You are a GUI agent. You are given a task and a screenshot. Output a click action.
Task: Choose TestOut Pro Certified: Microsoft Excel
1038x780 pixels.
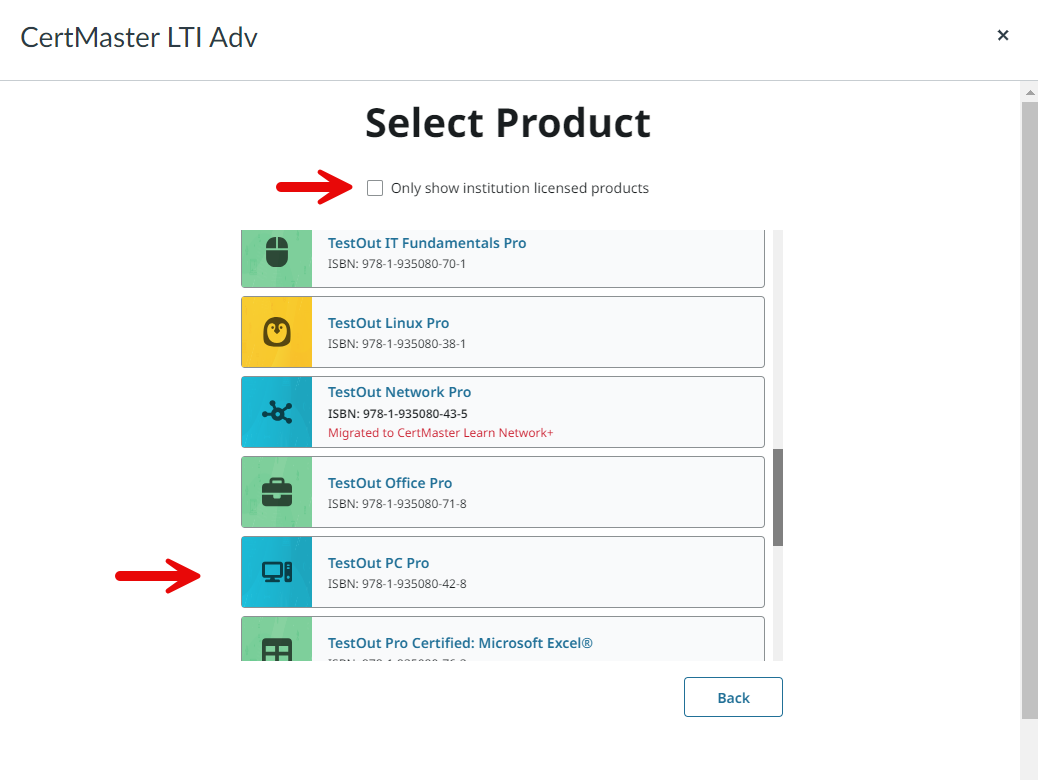click(x=460, y=643)
